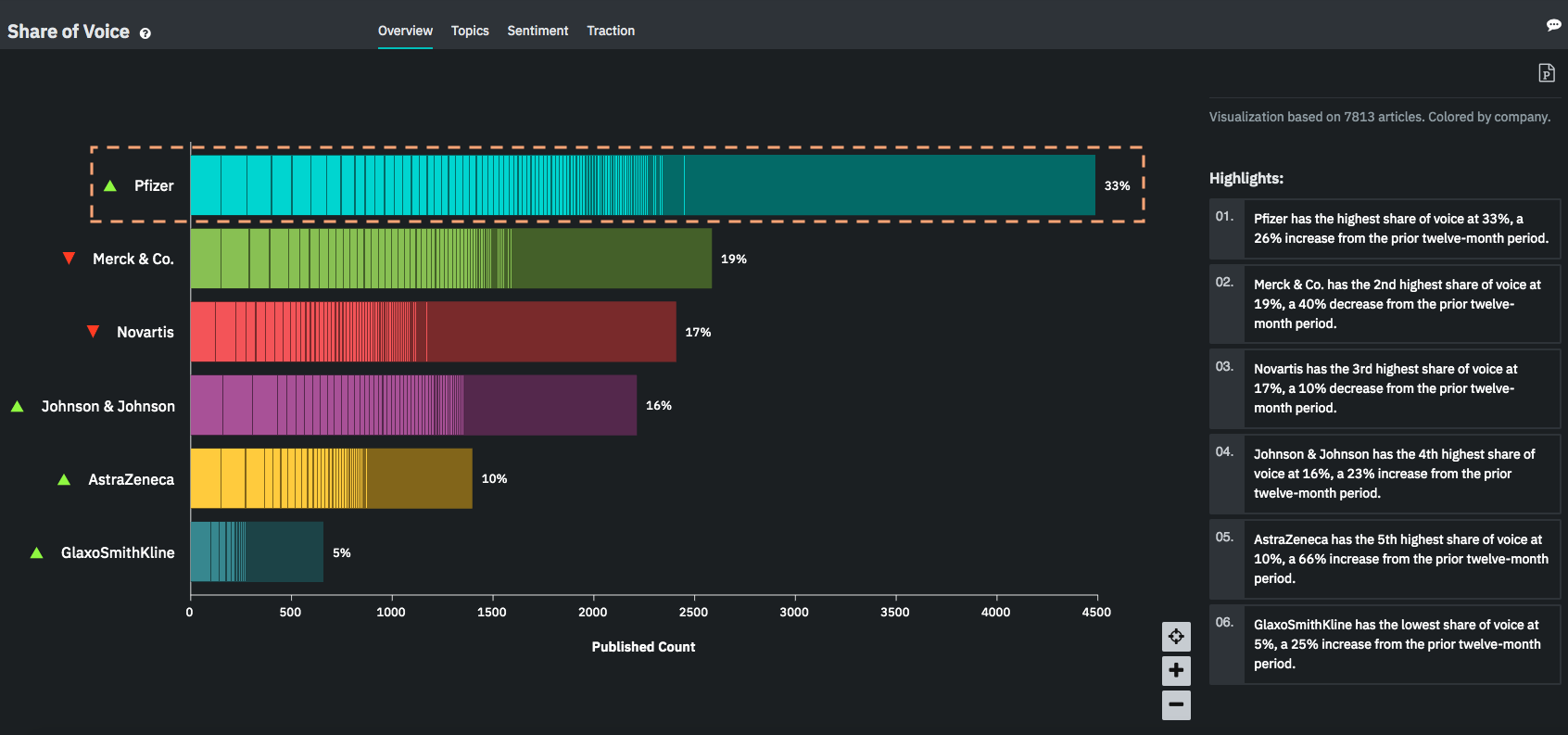Select the AstraZeneca dark yellow bar segment

[x=420, y=478]
